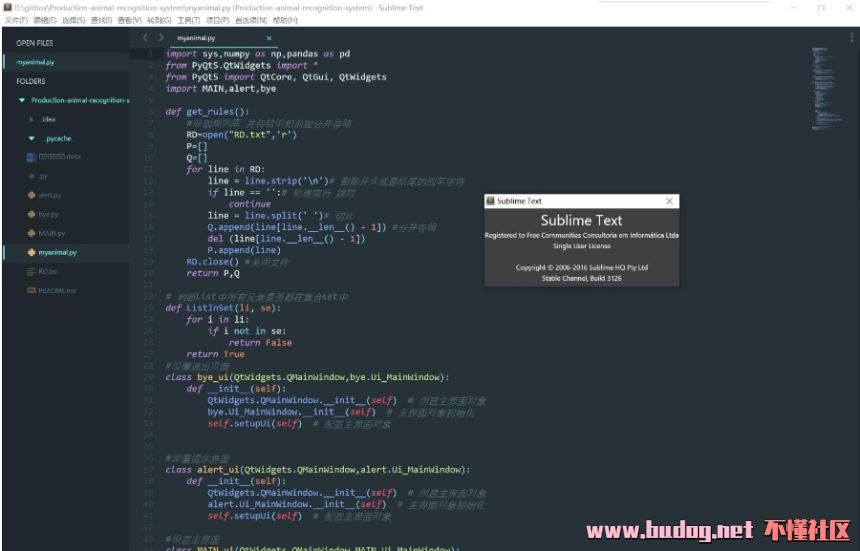Image resolution: width=860 pixels, height=551 pixels.
Task: Open bye.py from the folder tree
Action: 48,214
